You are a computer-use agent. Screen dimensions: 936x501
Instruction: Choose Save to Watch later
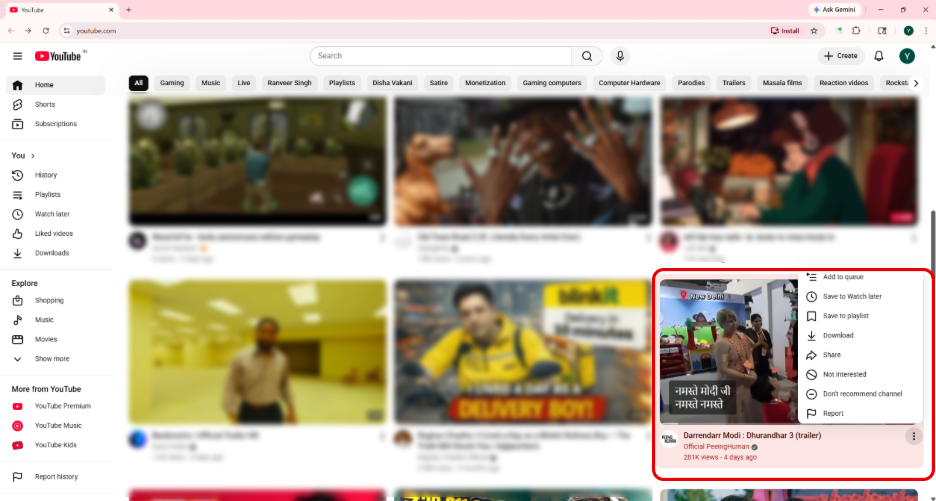860,296
